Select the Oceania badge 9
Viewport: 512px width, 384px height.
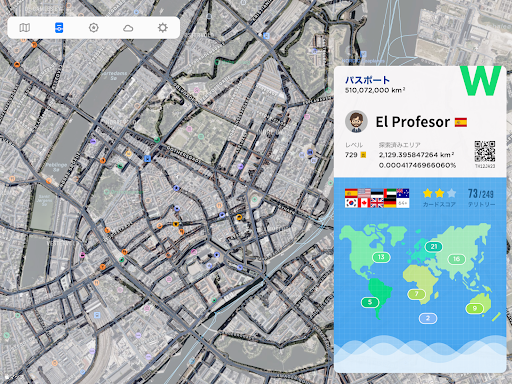pos(475,308)
